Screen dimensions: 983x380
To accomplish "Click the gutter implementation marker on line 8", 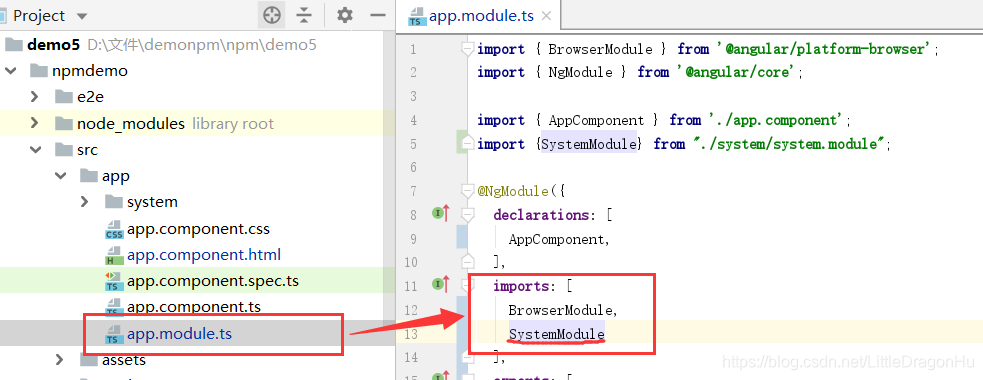I will (x=441, y=214).
